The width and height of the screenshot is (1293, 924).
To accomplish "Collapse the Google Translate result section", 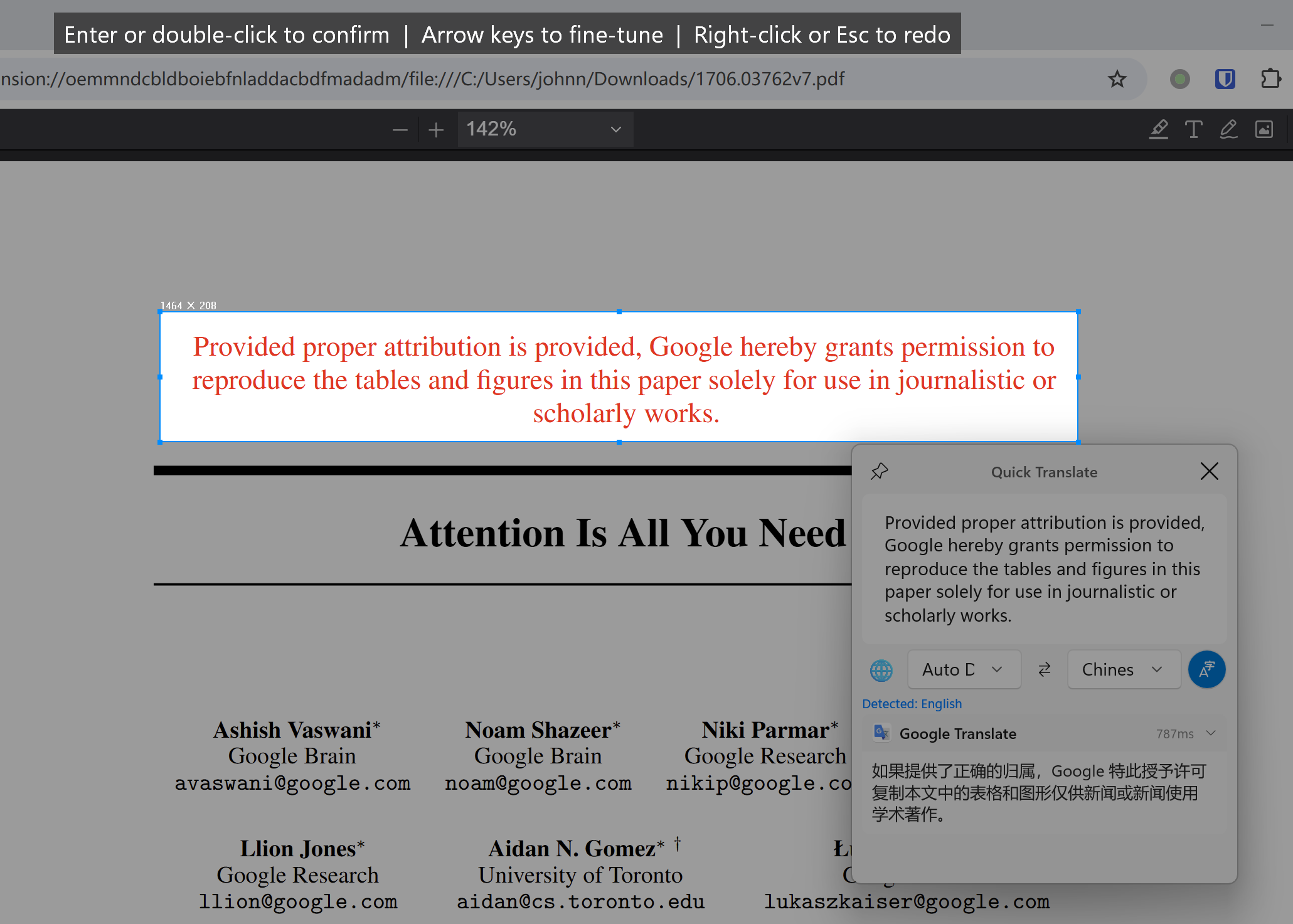I will 1211,733.
